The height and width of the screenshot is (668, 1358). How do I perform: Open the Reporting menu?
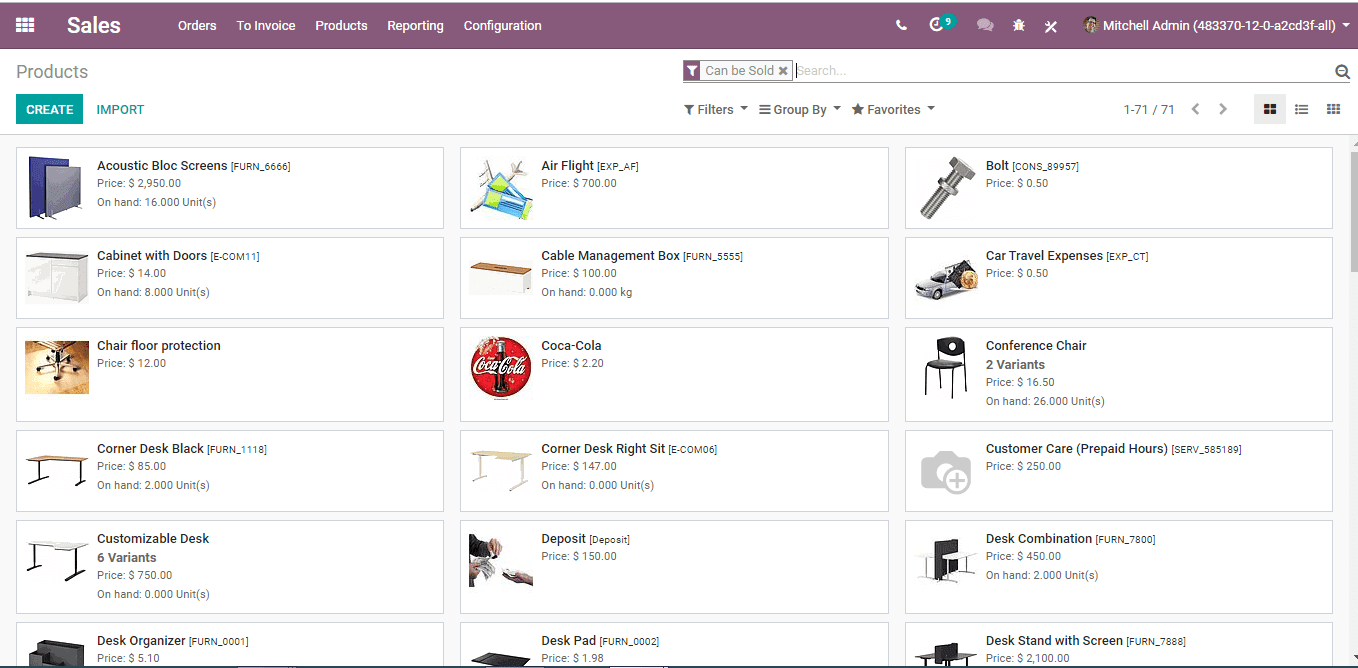click(415, 25)
